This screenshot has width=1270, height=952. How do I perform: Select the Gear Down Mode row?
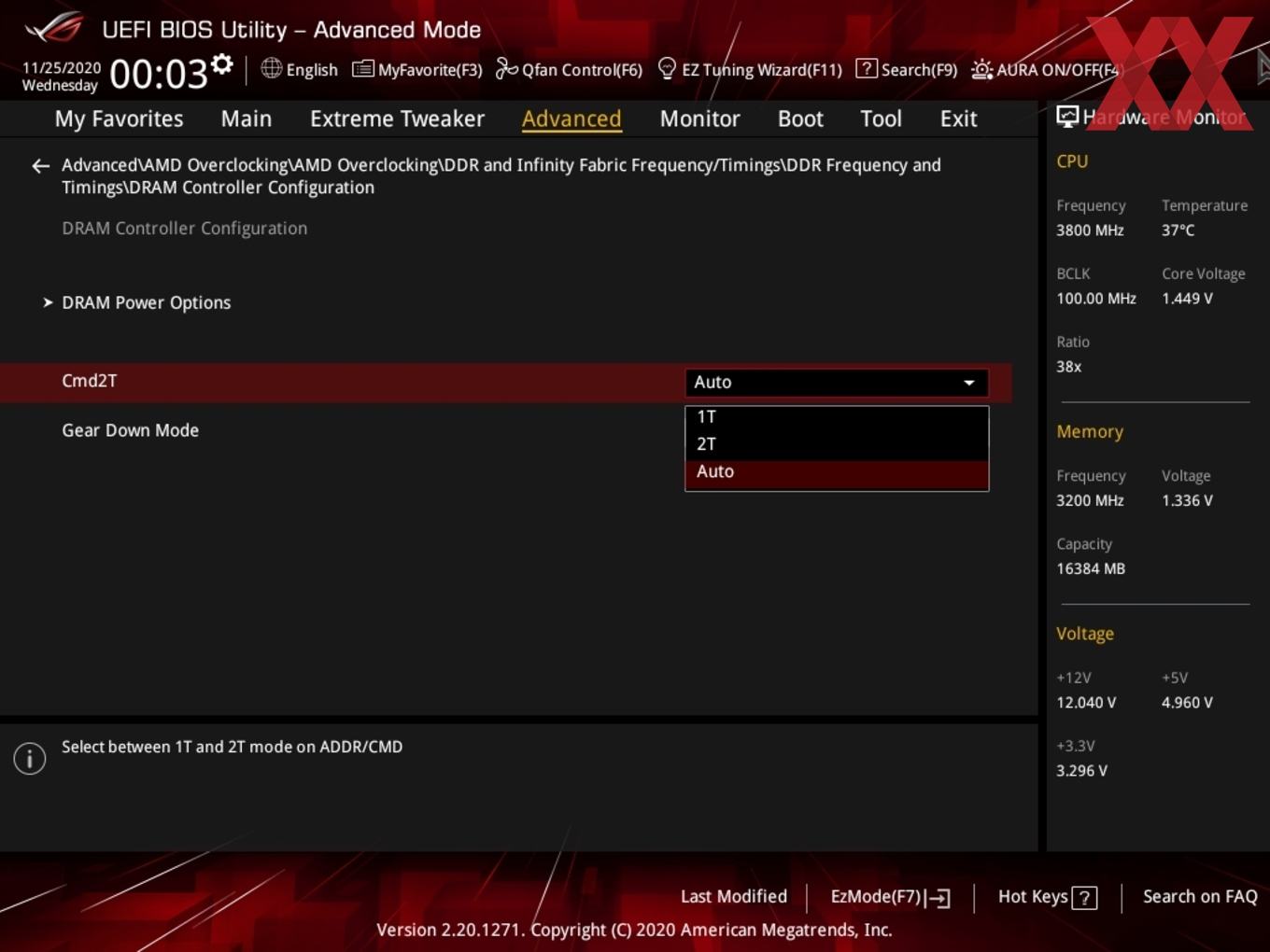505,430
